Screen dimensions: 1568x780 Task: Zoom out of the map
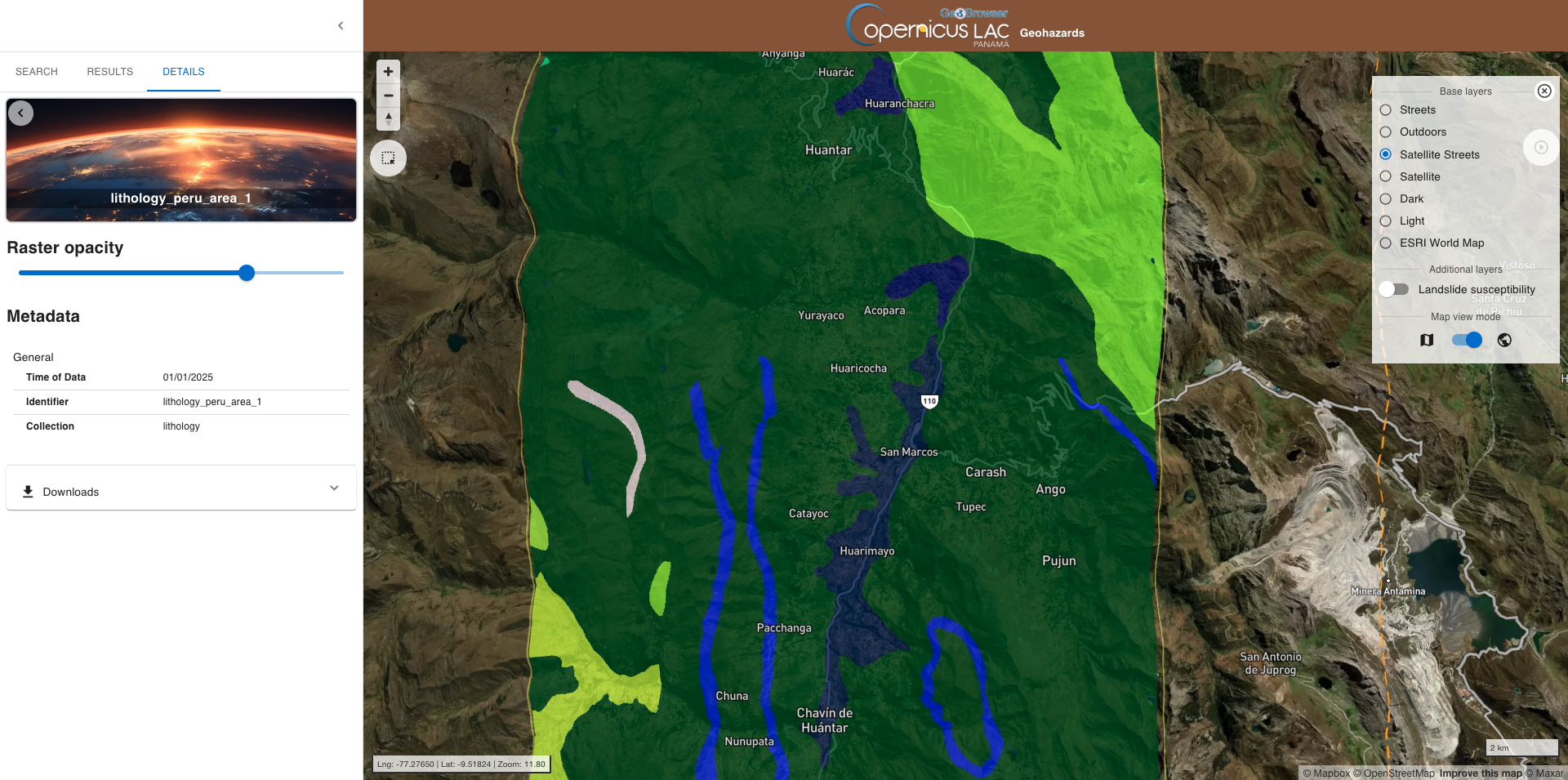(x=388, y=96)
